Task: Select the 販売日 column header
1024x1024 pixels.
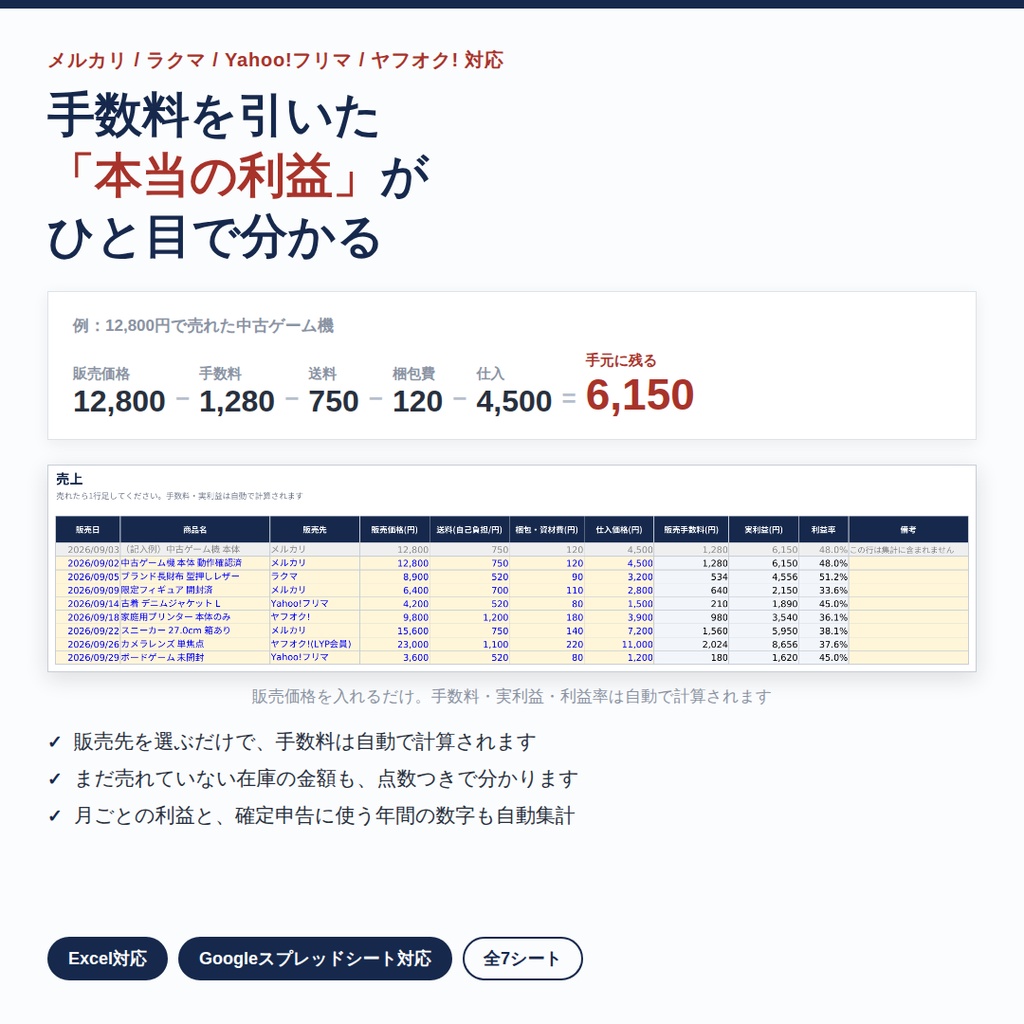Action: 88,530
